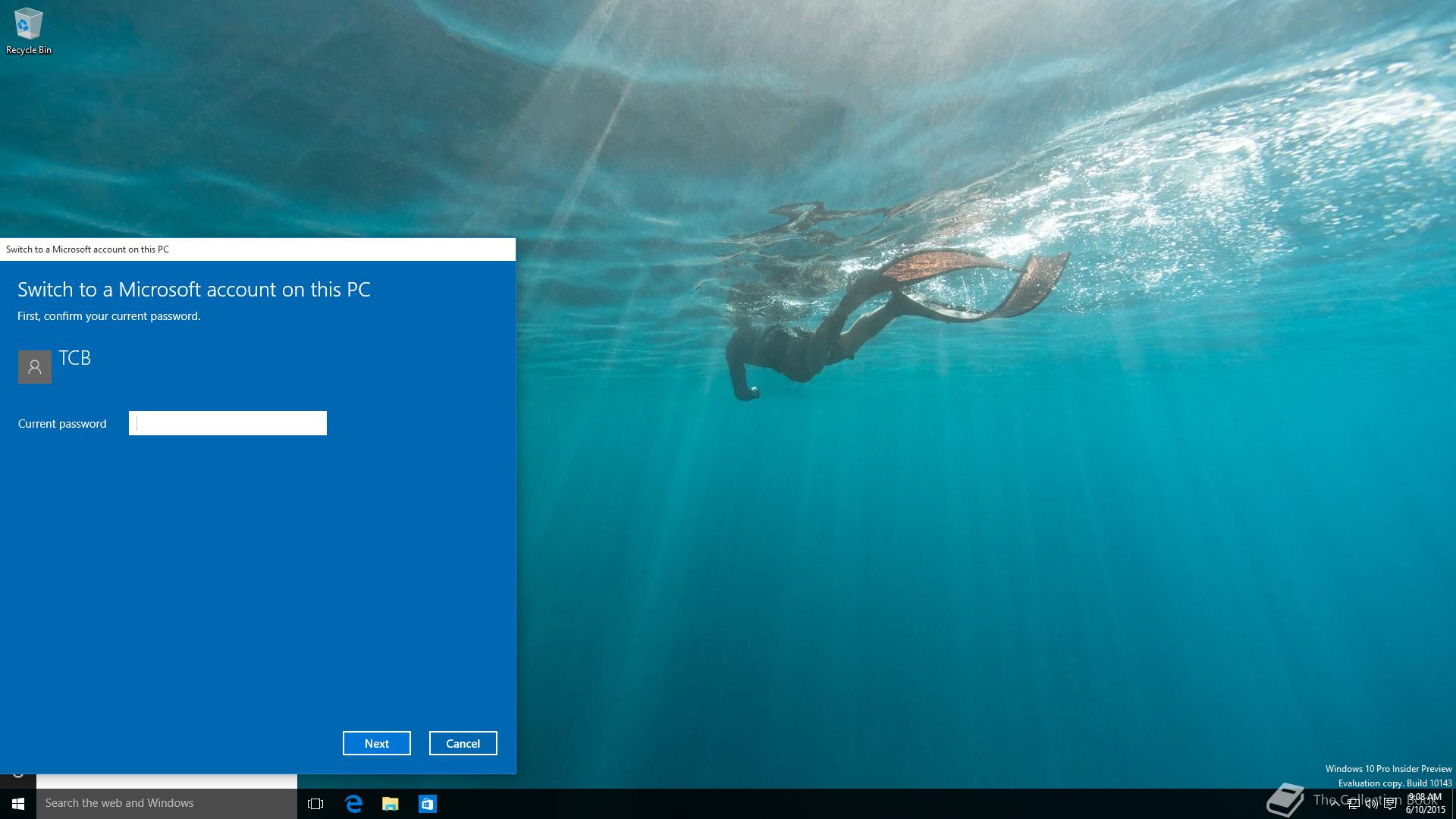Open Task View from the taskbar
The height and width of the screenshot is (819, 1456).
pos(315,803)
